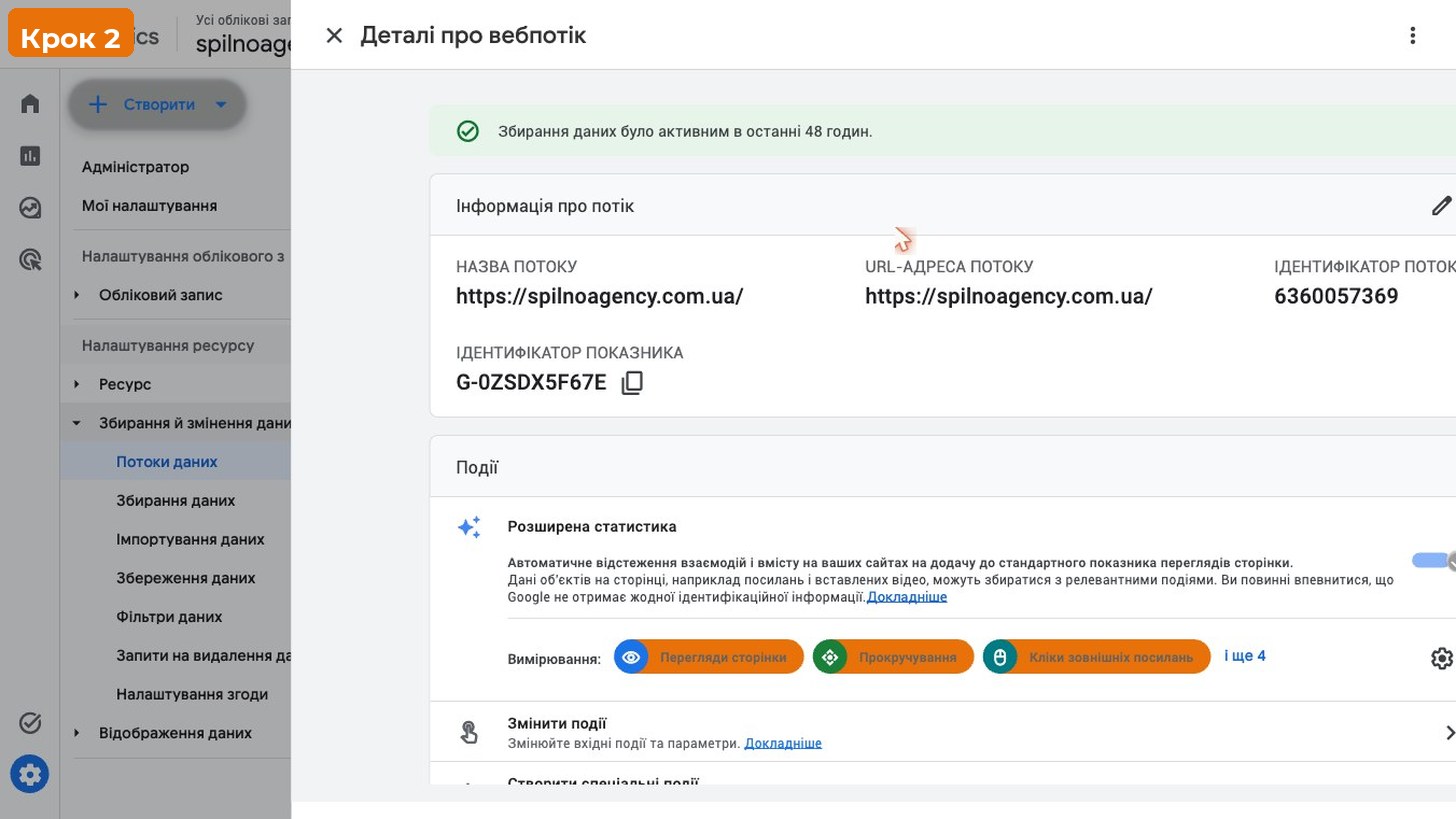Collapse Збирання й змінення даних section

[77, 423]
